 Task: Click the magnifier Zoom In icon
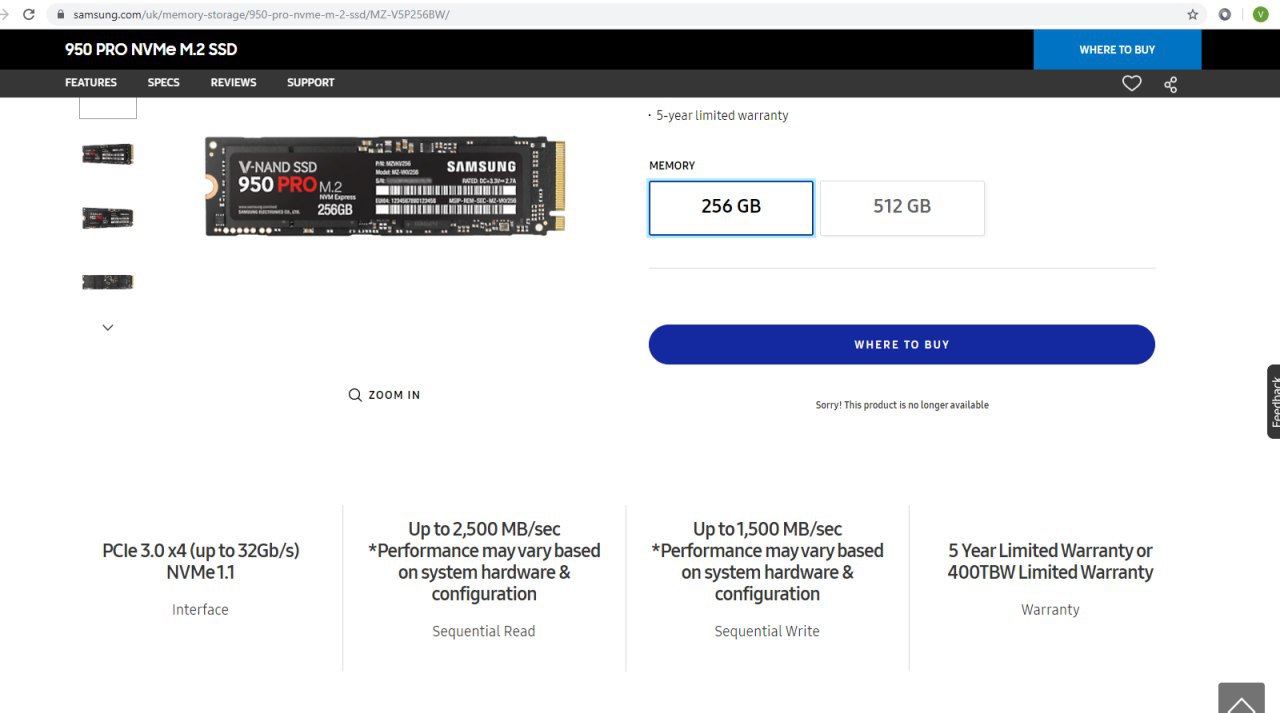[x=355, y=395]
